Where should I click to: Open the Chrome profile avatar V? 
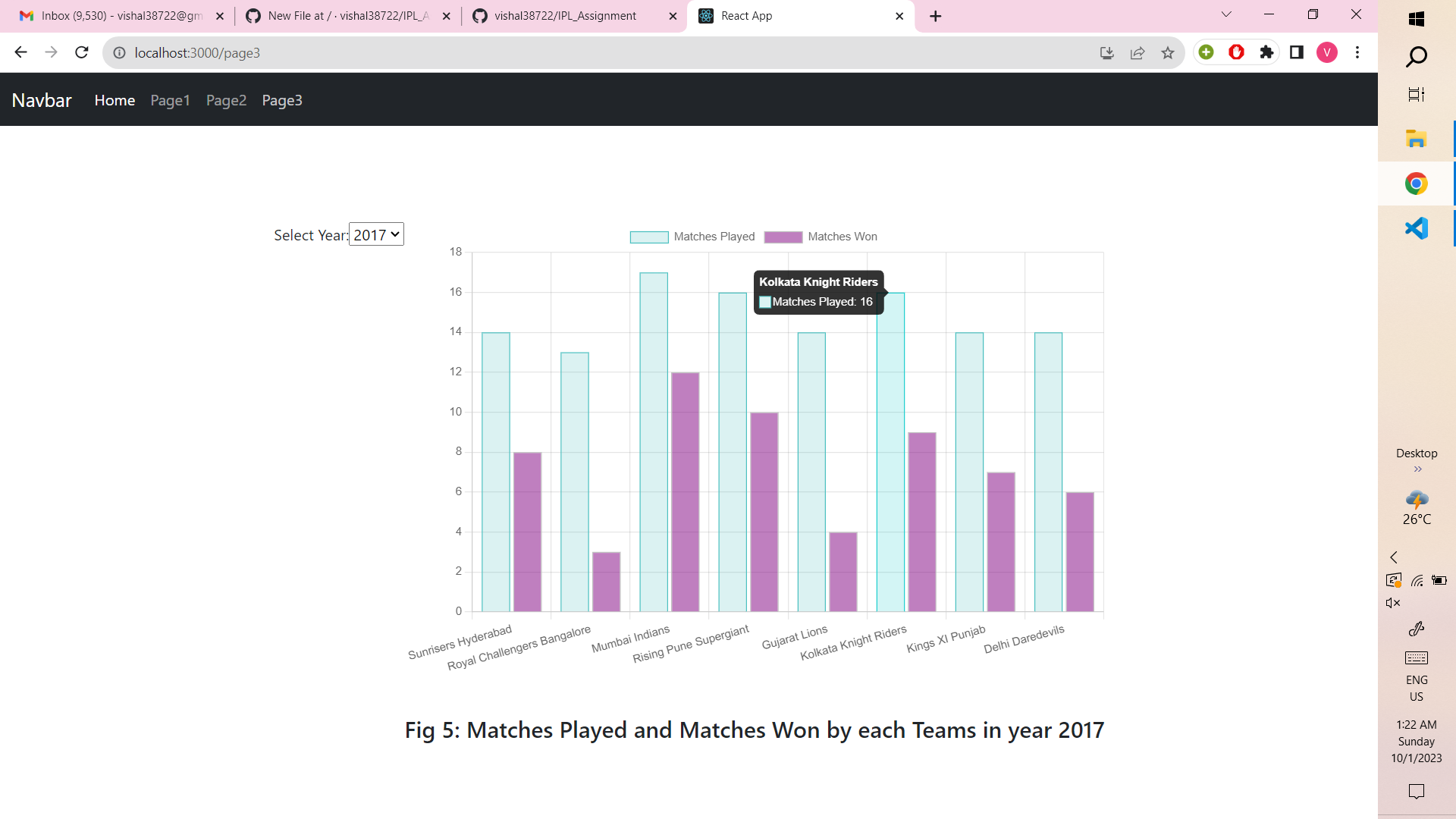tap(1327, 52)
